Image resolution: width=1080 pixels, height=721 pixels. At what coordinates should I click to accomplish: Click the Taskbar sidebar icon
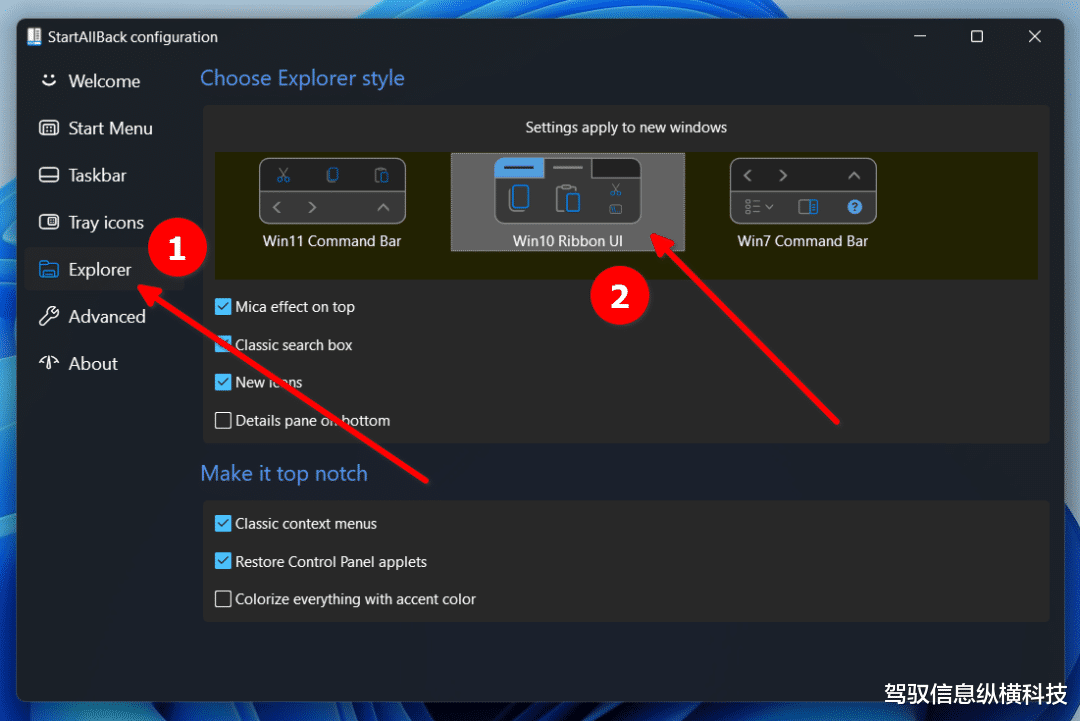[x=49, y=175]
